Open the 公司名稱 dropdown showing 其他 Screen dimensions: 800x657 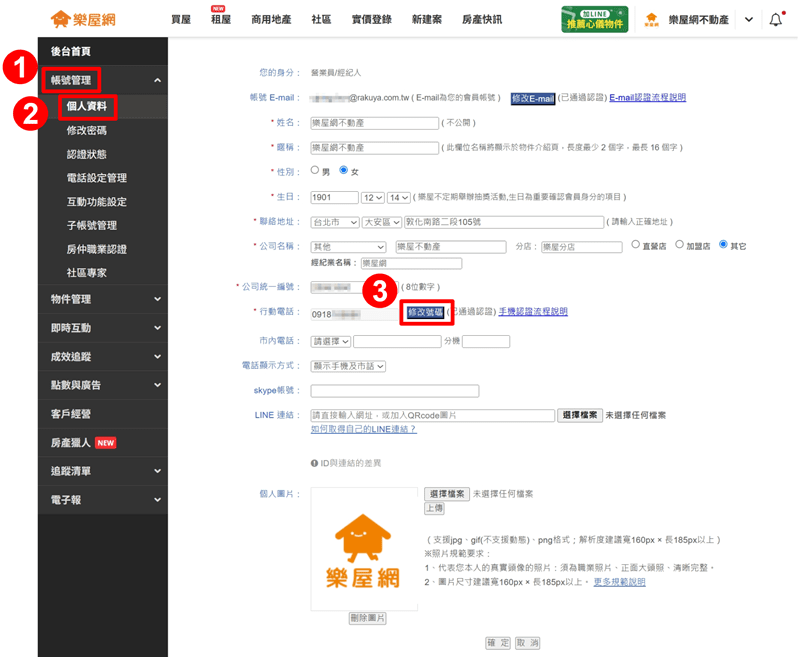(x=348, y=247)
